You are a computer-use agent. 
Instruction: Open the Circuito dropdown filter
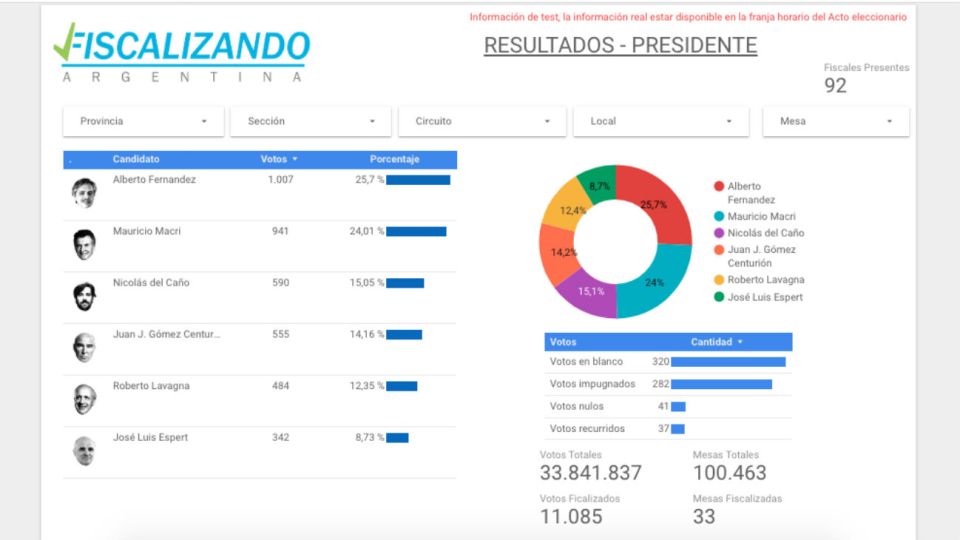click(x=482, y=121)
